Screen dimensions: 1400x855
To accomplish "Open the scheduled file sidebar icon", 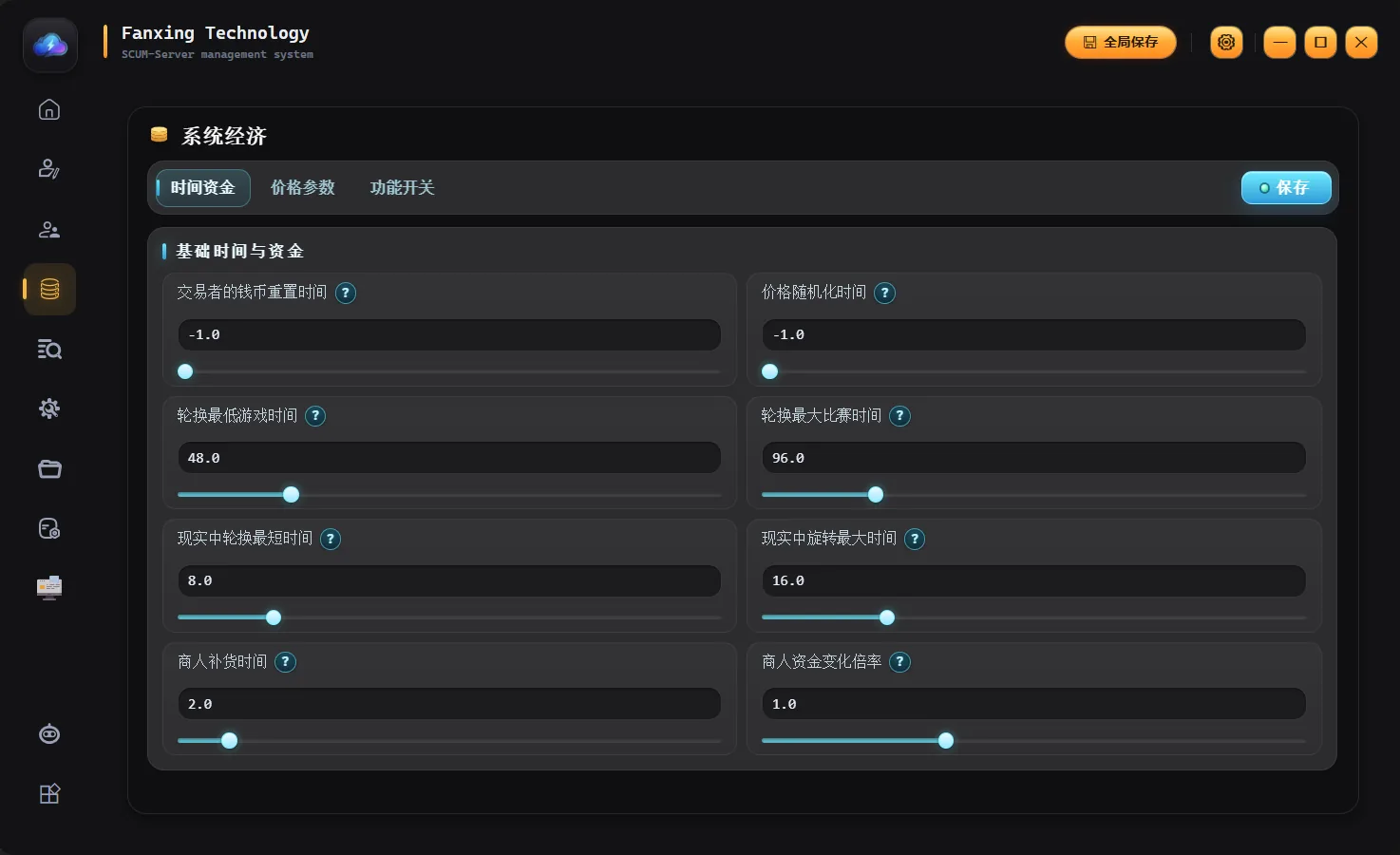I will (49, 528).
